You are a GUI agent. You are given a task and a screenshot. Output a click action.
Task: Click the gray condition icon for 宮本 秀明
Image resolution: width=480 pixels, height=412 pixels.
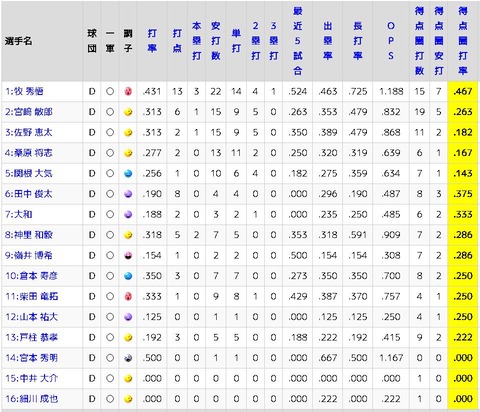pos(128,358)
